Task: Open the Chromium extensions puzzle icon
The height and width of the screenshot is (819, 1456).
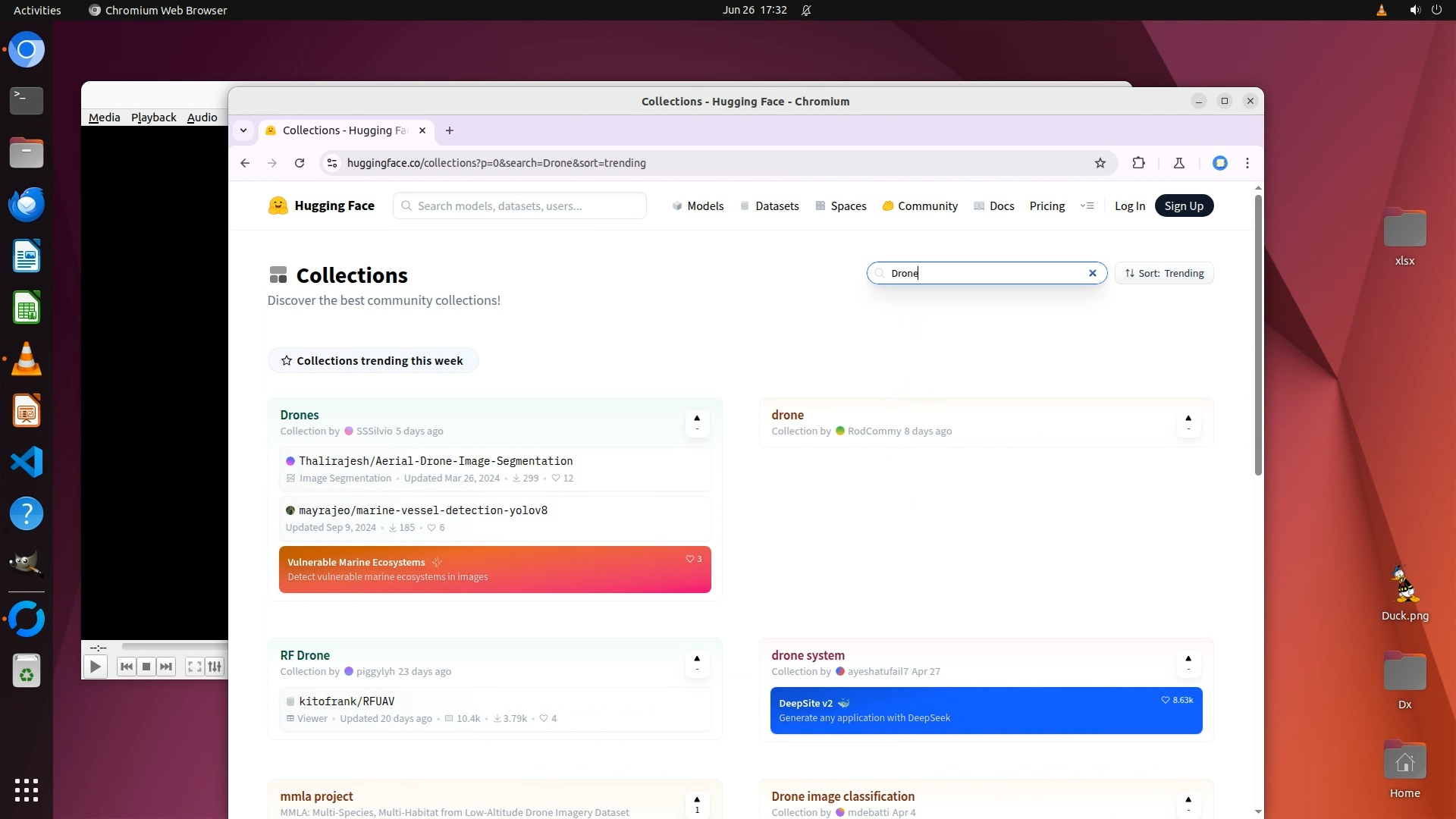Action: coord(1138,163)
